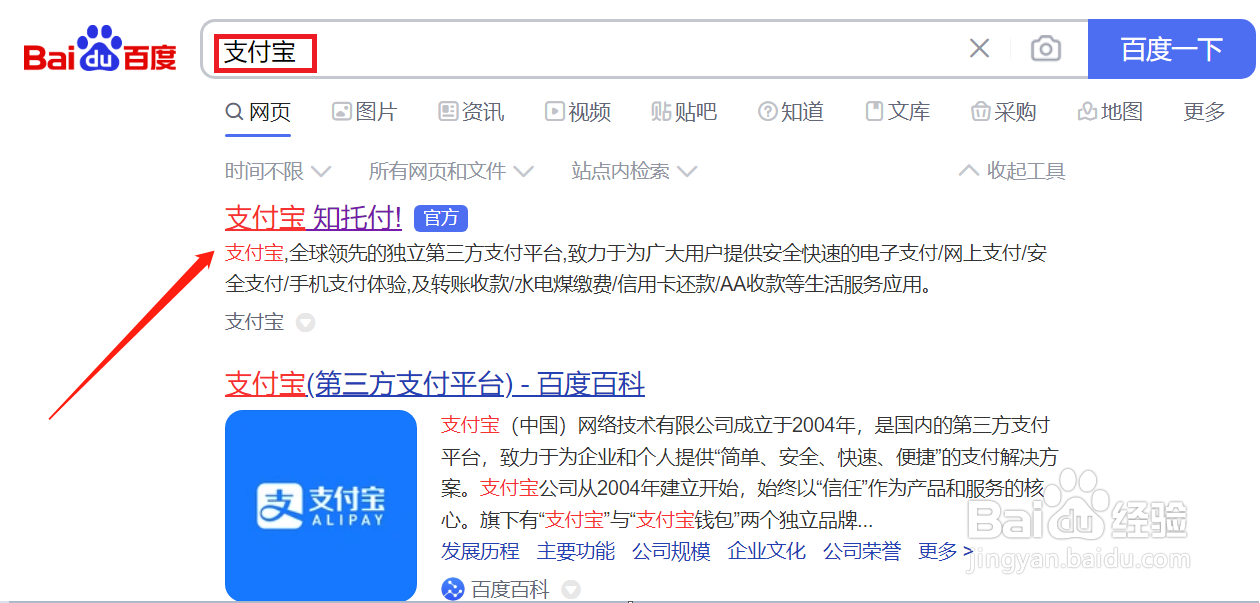The image size is (1260, 603).
Task: Click the 百度一下 search button
Action: point(1172,49)
